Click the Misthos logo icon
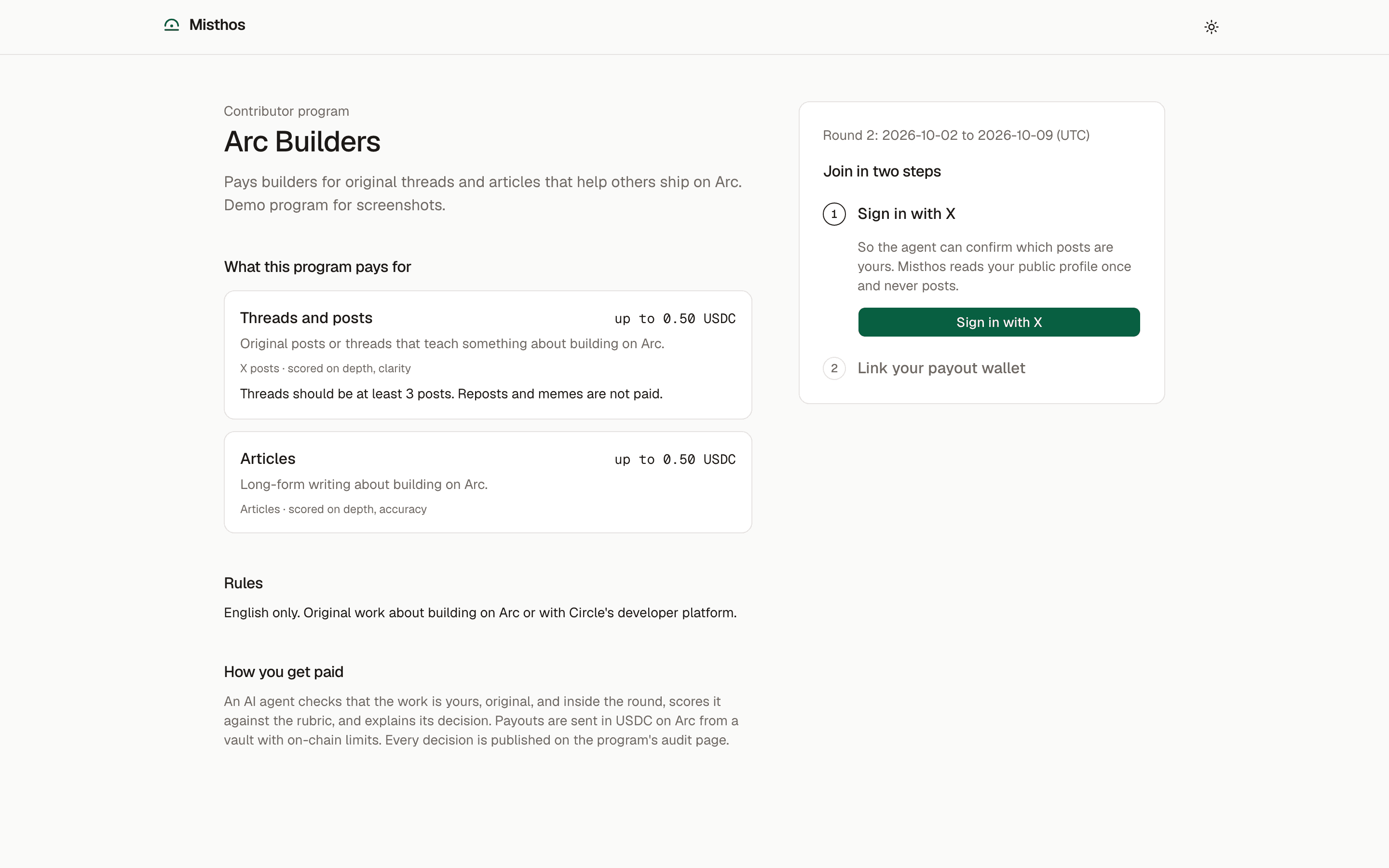Image resolution: width=1389 pixels, height=868 pixels. coord(172,25)
